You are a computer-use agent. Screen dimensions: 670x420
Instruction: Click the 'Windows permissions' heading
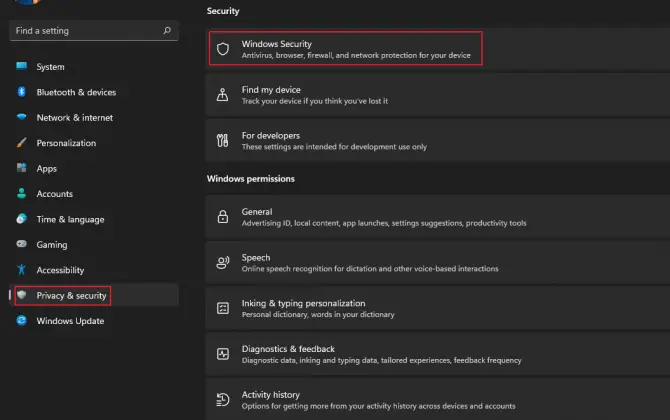pos(251,179)
